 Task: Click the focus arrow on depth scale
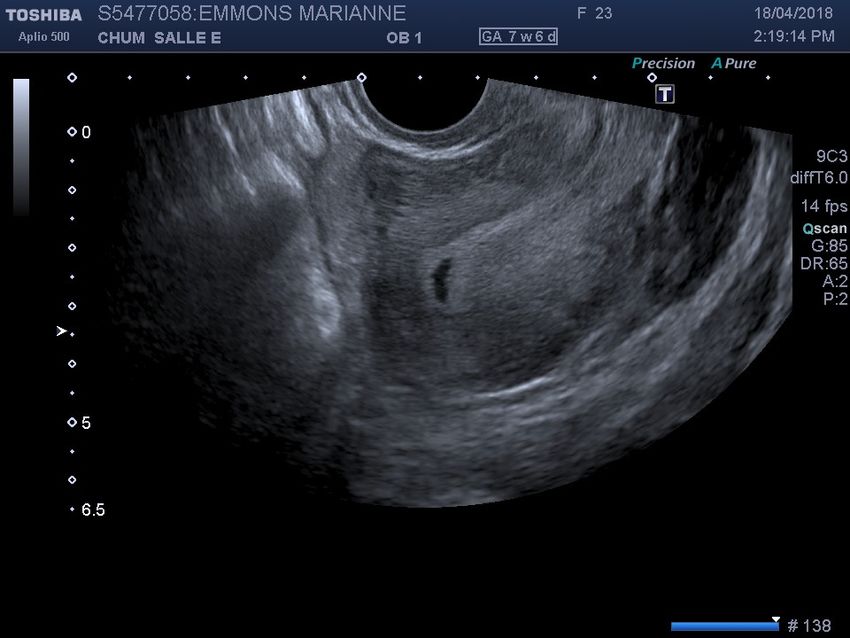click(x=62, y=331)
